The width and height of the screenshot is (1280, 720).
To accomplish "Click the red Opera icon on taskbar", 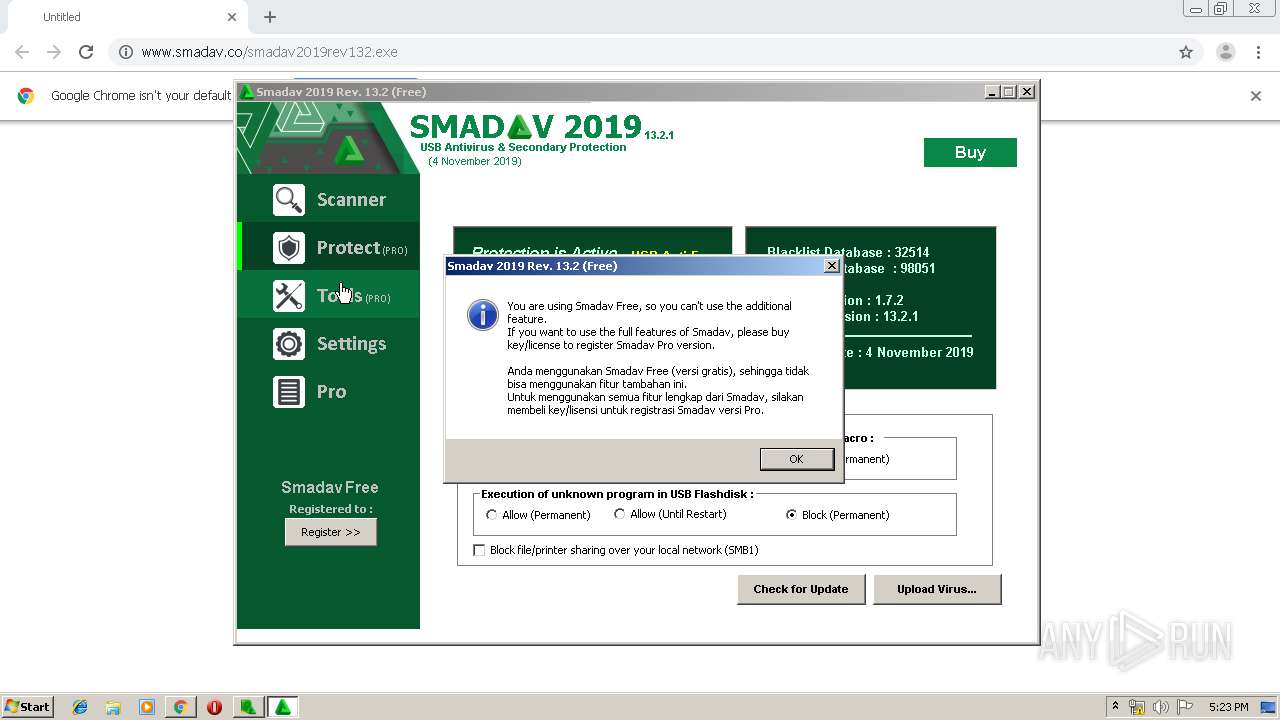I will (x=214, y=707).
